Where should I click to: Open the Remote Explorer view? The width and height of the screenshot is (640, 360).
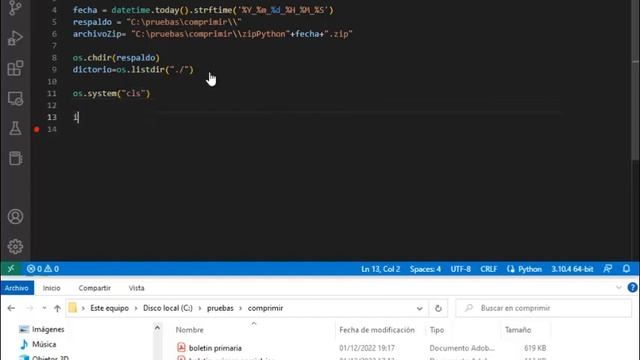coord(15,98)
